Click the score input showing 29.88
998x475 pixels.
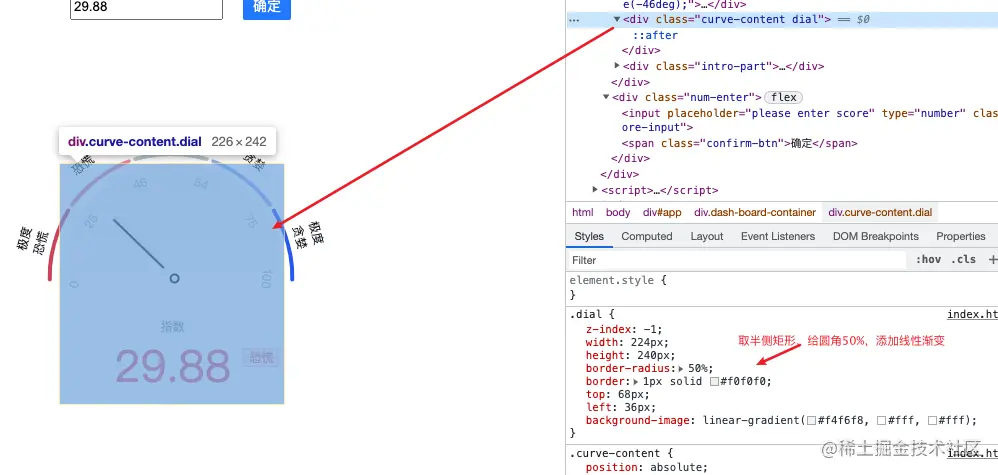click(146, 8)
